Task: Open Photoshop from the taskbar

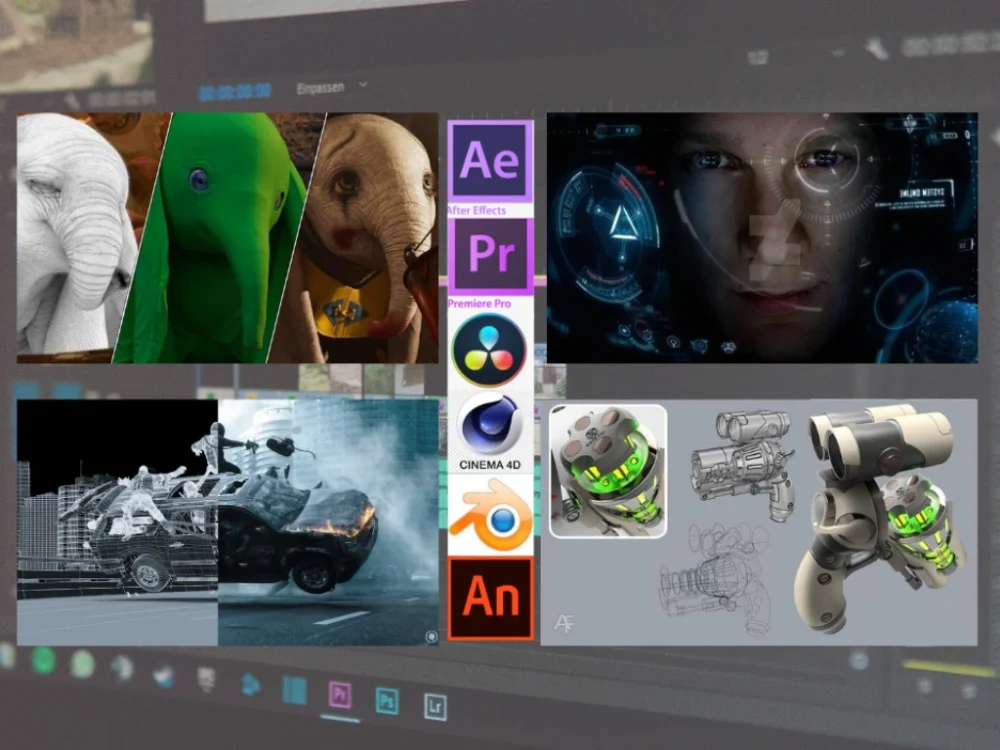Action: tap(385, 700)
